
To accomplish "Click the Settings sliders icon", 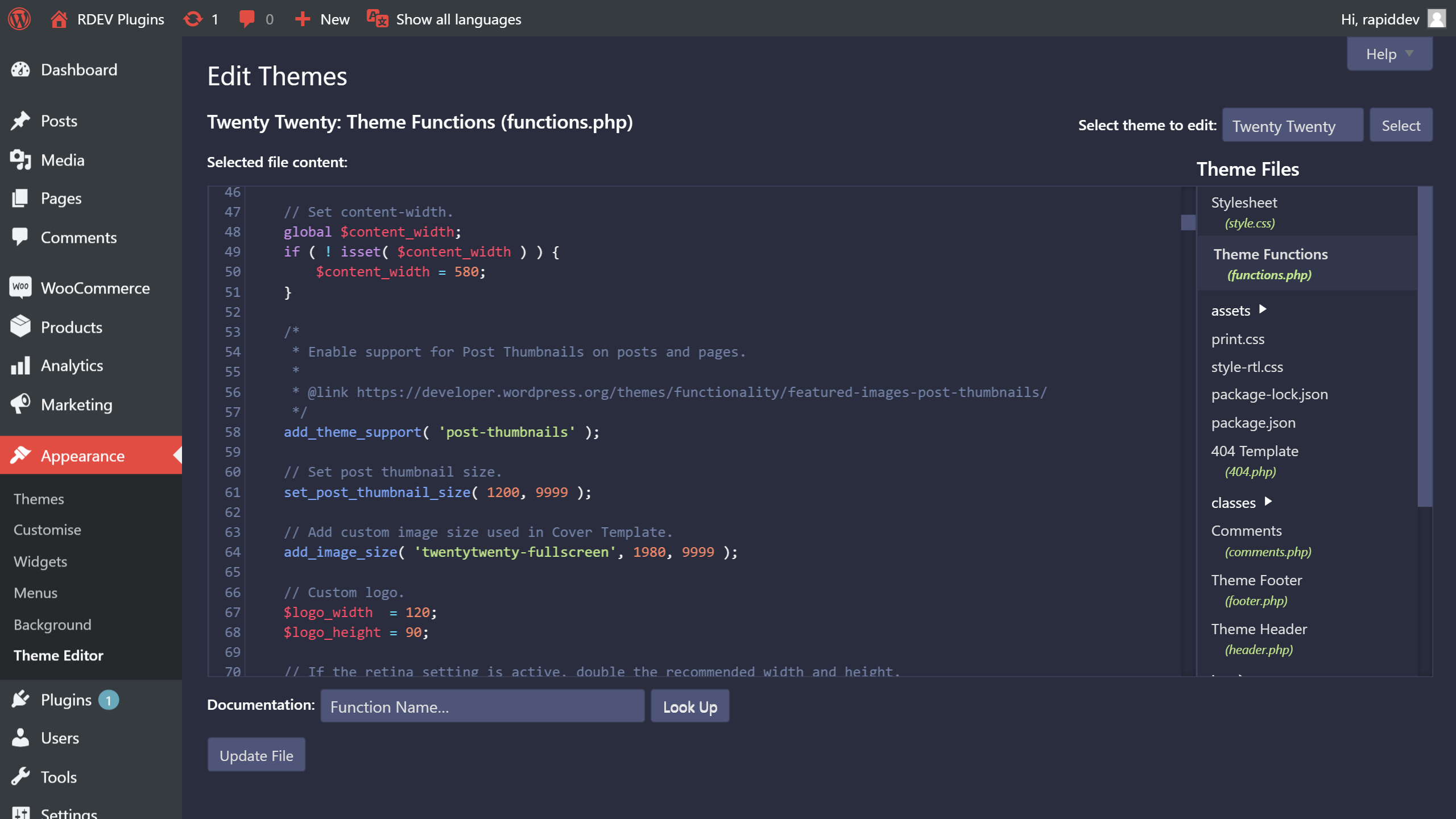I will point(20,813).
